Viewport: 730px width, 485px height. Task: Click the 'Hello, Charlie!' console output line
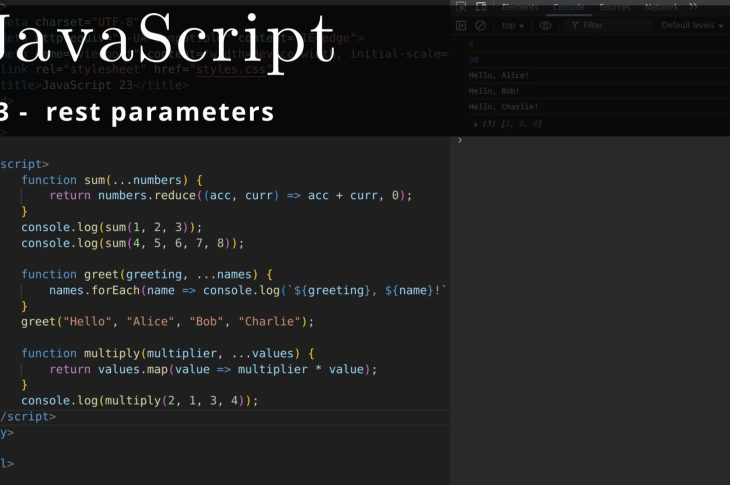point(503,106)
